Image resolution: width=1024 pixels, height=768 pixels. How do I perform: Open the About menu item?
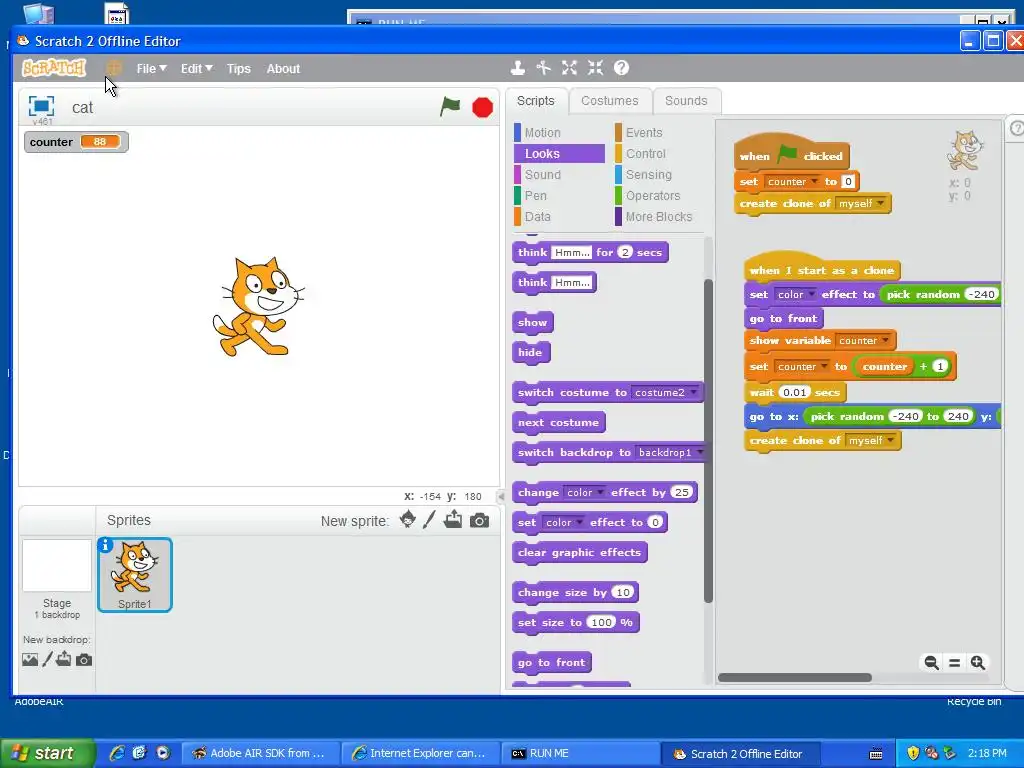[x=283, y=69]
